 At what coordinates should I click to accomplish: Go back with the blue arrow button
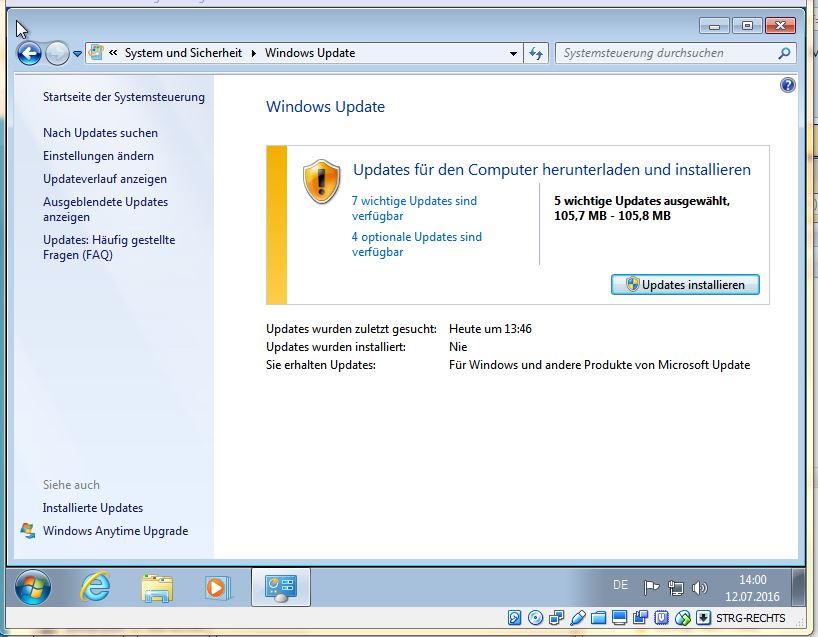click(x=29, y=53)
